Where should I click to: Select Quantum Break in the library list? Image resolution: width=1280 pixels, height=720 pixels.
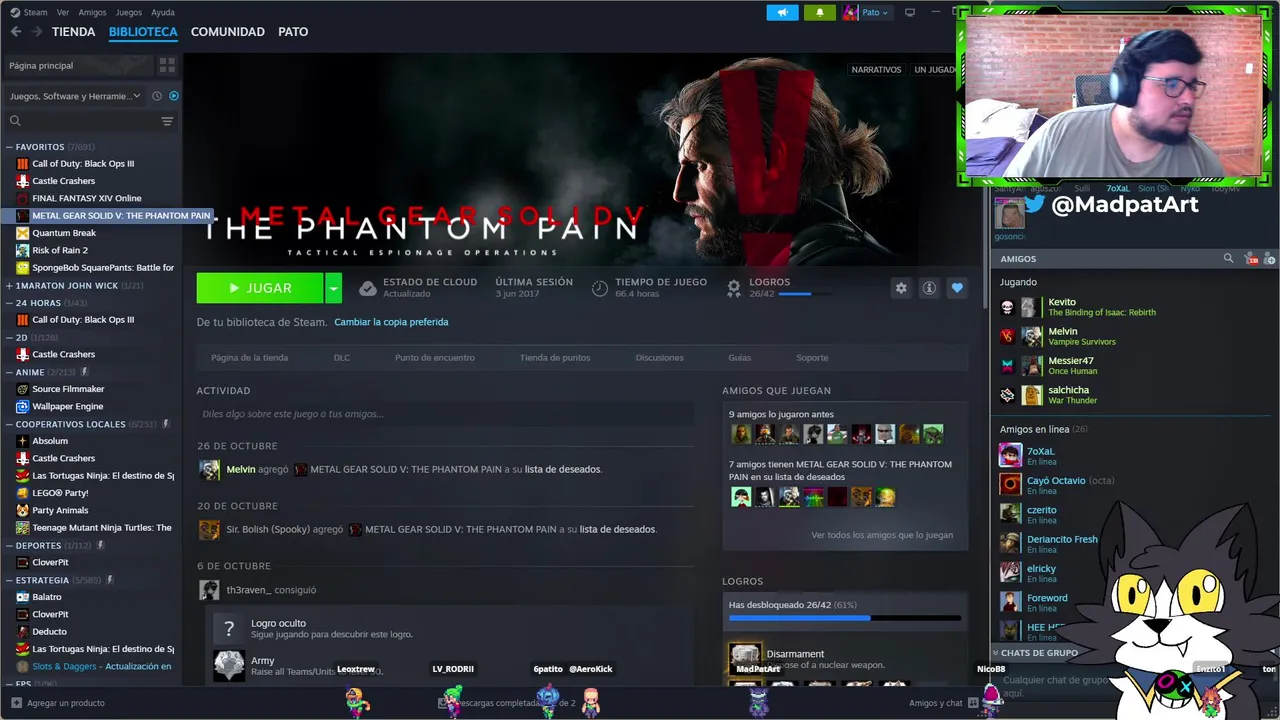tap(64, 233)
